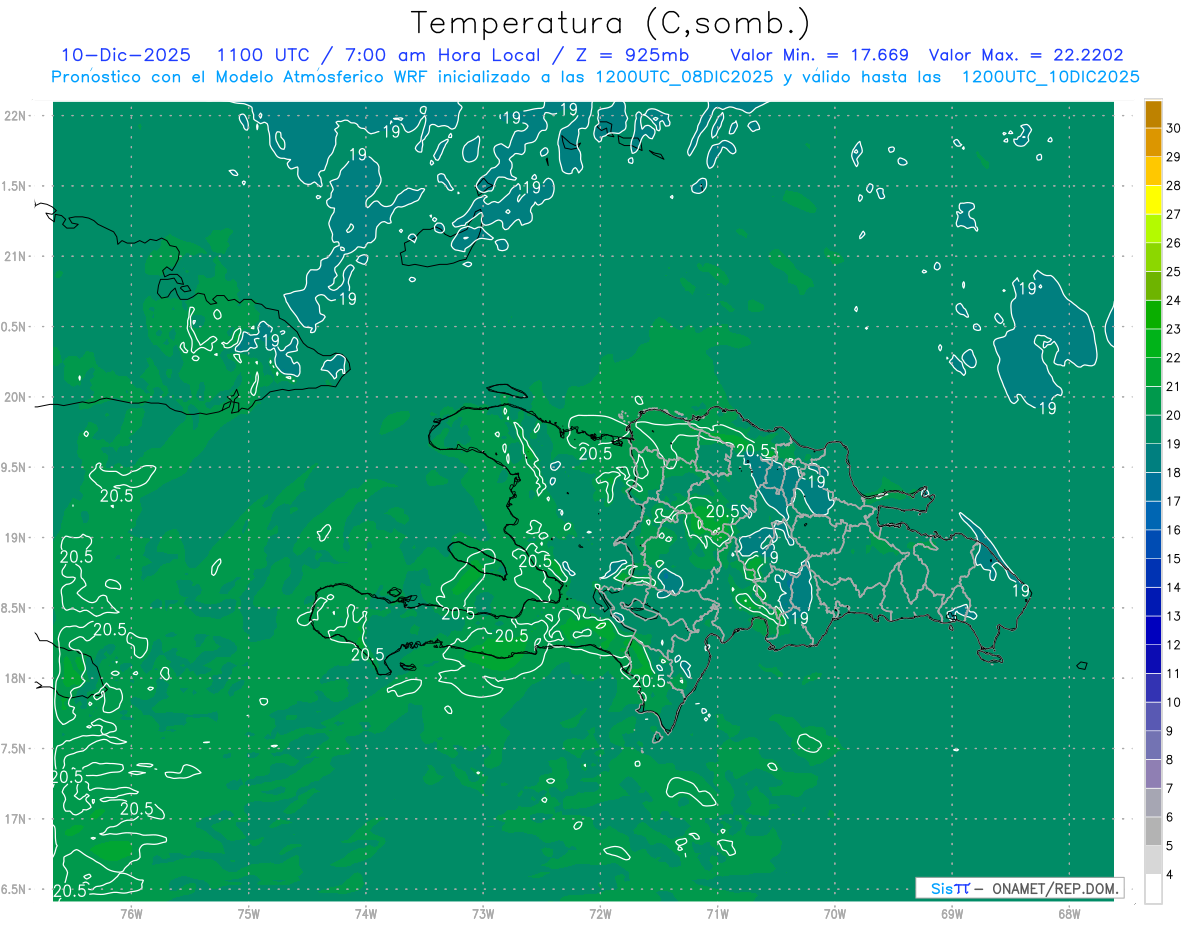Image resolution: width=1200 pixels, height=927 pixels.
Task: Click the title "Temperatura (C,somb.)"
Action: pyautogui.click(x=611, y=23)
